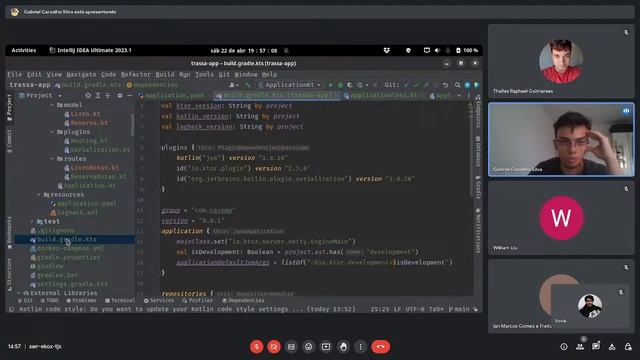This screenshot has height=360, width=640.
Task: Click Git update project arrow icon
Action: (x=406, y=85)
